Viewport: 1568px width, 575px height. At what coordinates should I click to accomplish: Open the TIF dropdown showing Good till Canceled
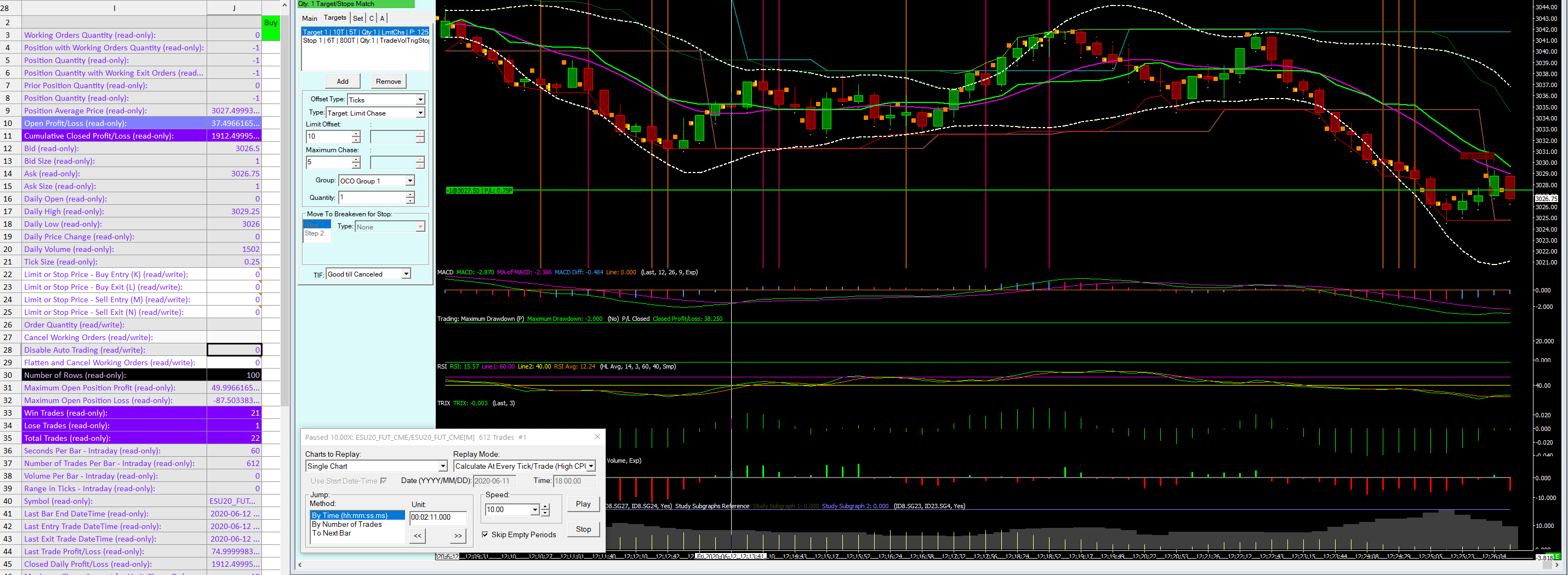coord(368,274)
